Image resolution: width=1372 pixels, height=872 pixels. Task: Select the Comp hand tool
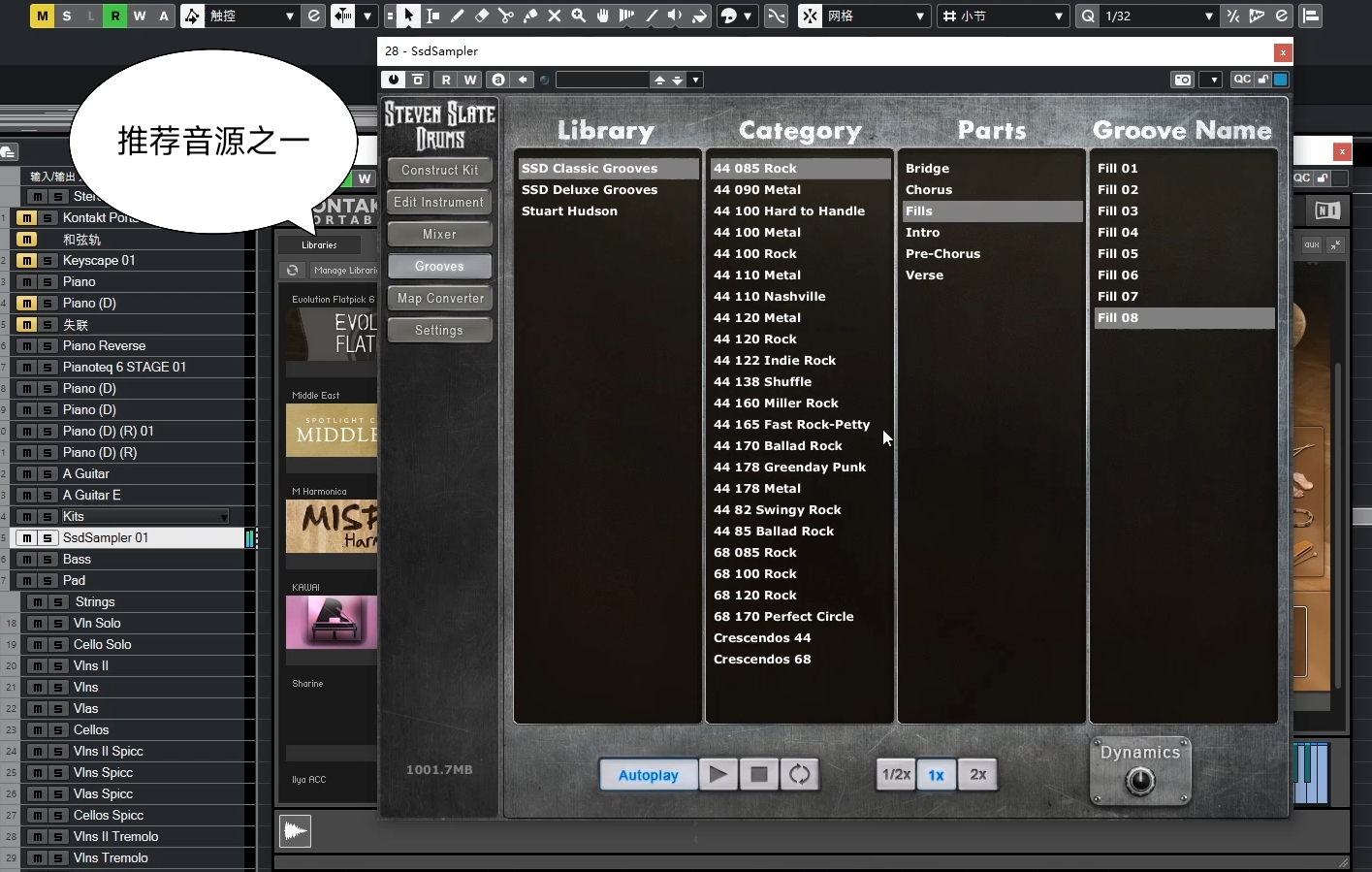pos(602,16)
